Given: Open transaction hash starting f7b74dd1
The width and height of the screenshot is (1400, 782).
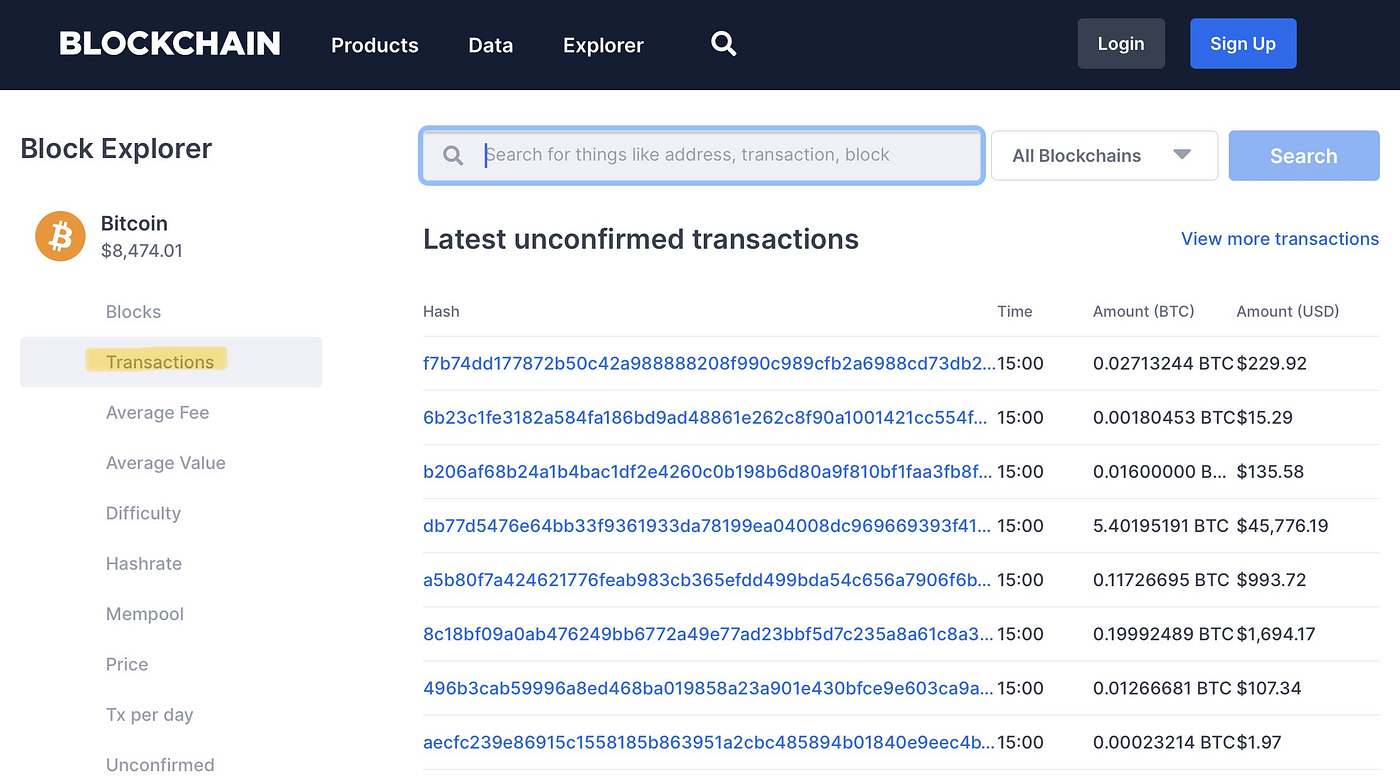Looking at the screenshot, I should point(709,363).
